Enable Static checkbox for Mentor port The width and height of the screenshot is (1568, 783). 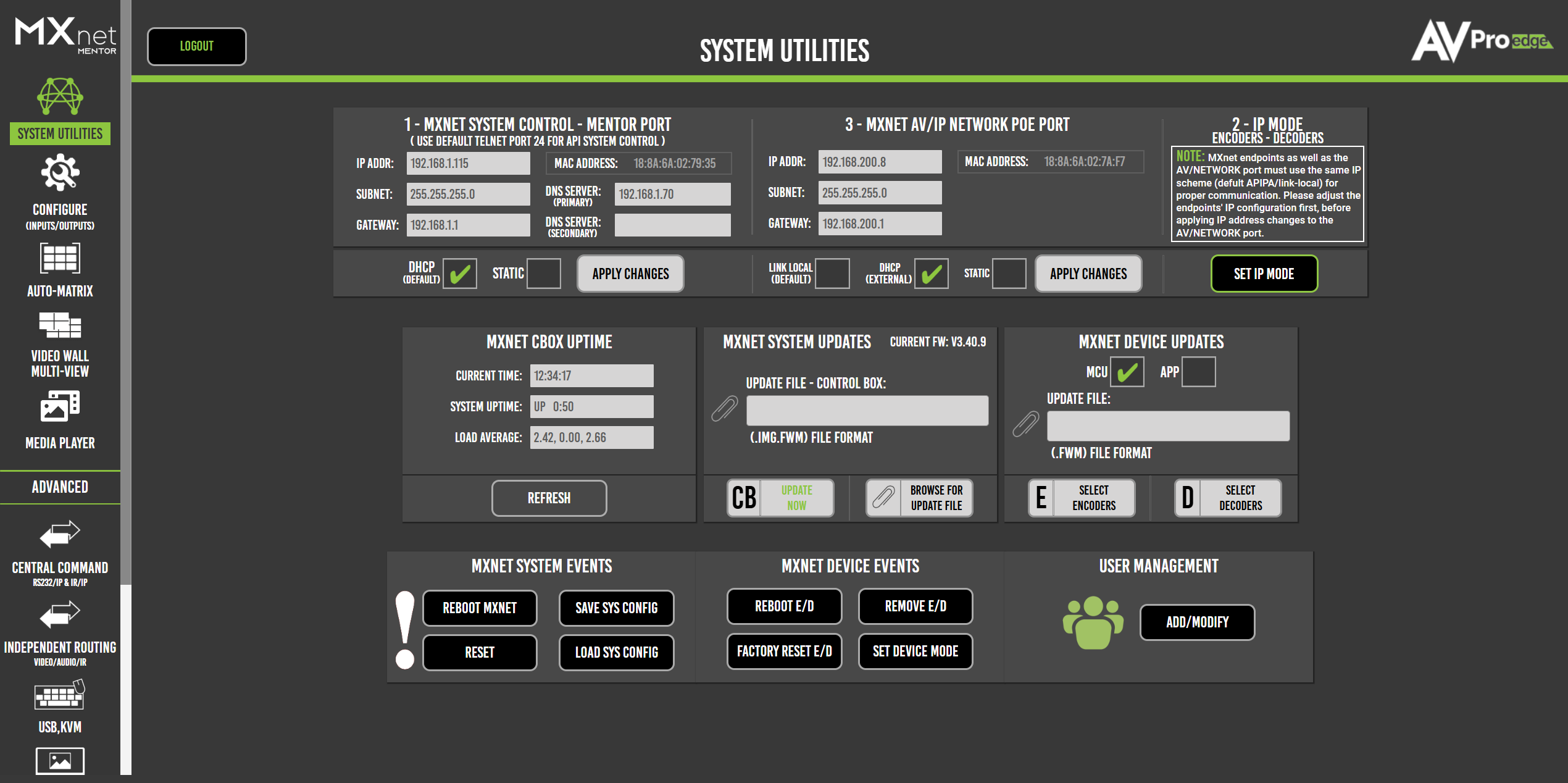pyautogui.click(x=544, y=274)
